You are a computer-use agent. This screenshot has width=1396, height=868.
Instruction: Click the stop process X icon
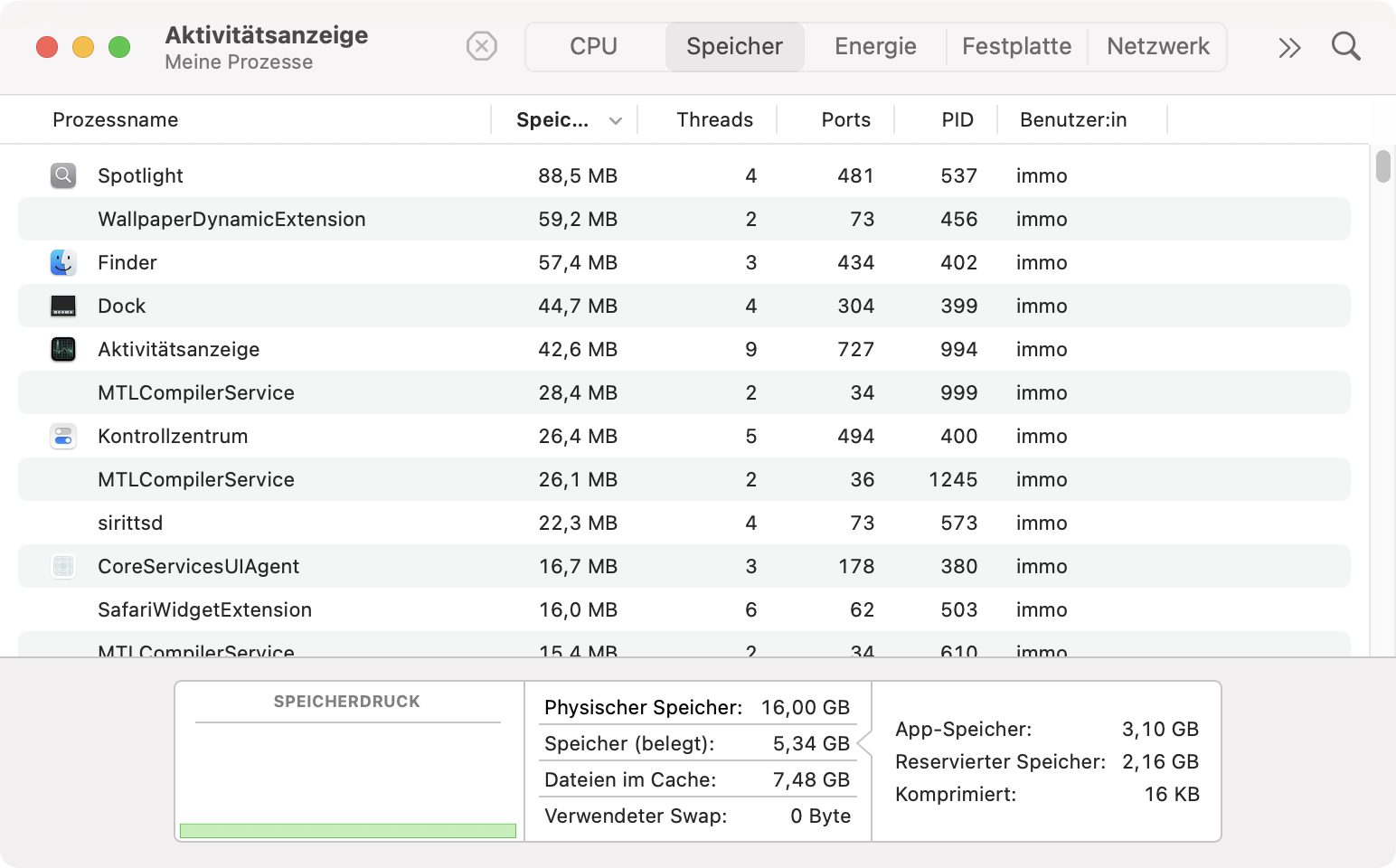click(x=481, y=46)
